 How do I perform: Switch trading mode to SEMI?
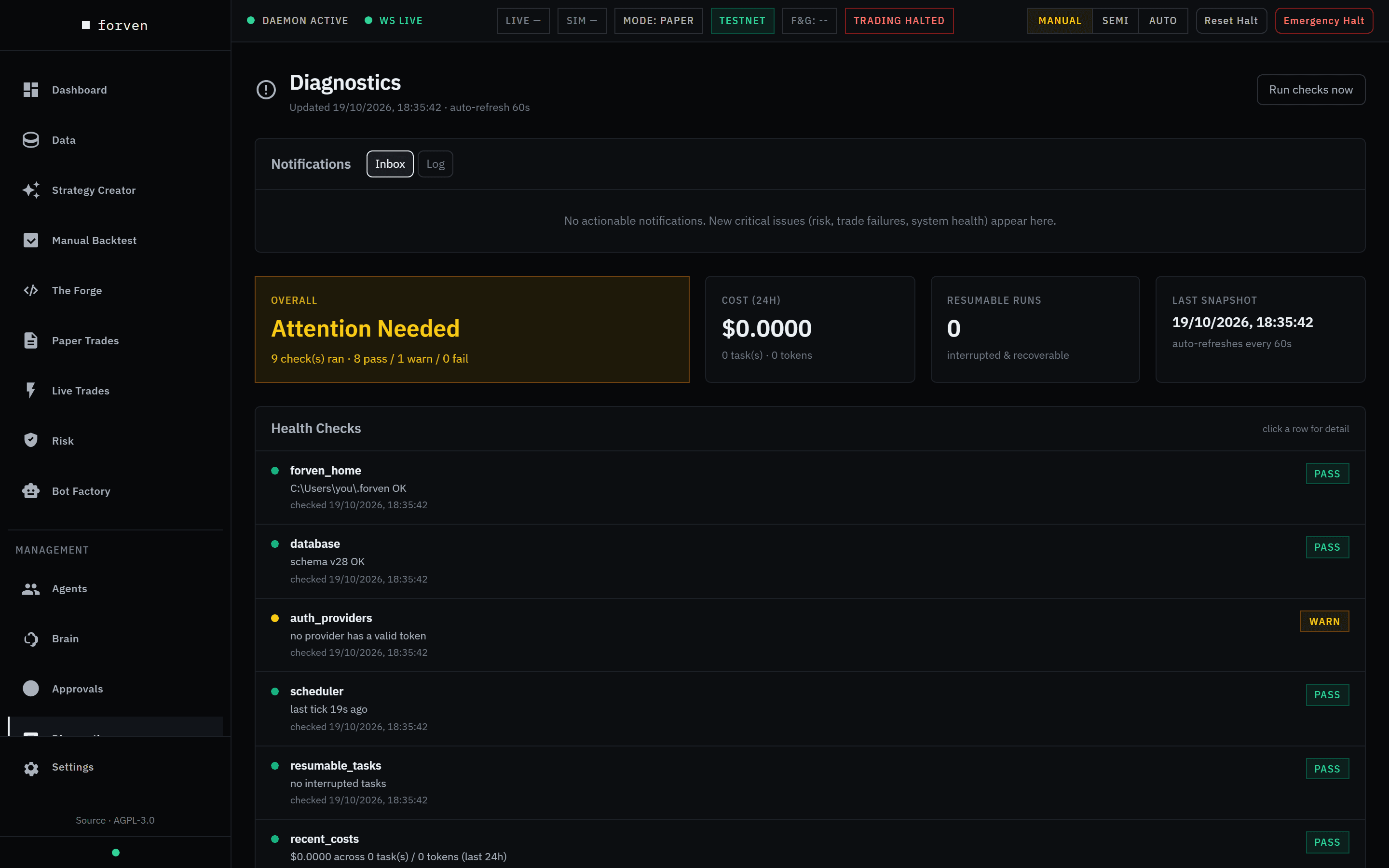1115,21
